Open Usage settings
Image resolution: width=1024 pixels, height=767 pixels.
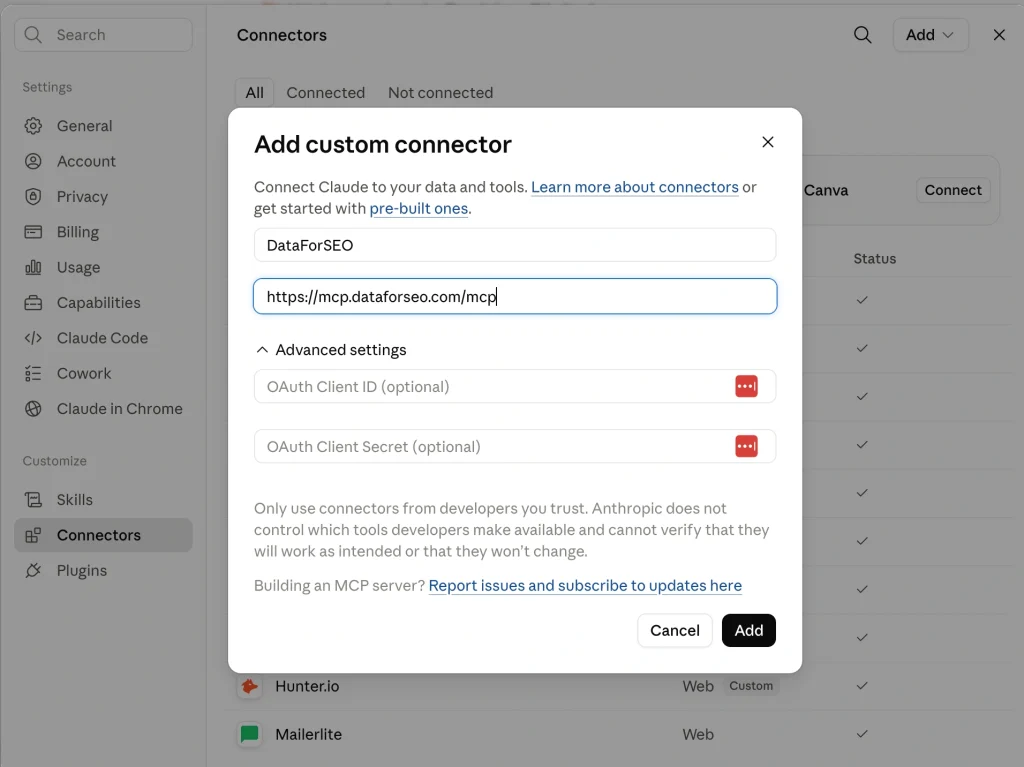[103, 267]
